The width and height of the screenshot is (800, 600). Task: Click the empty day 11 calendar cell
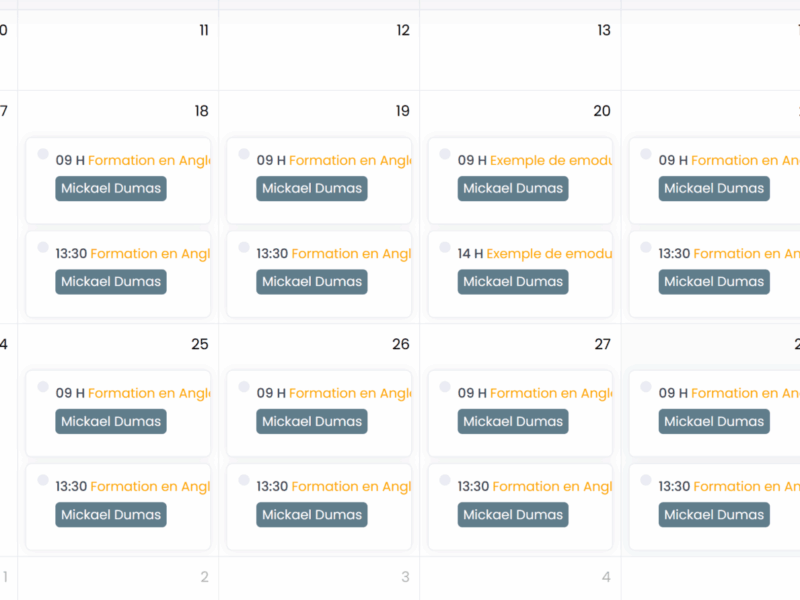pos(118,60)
